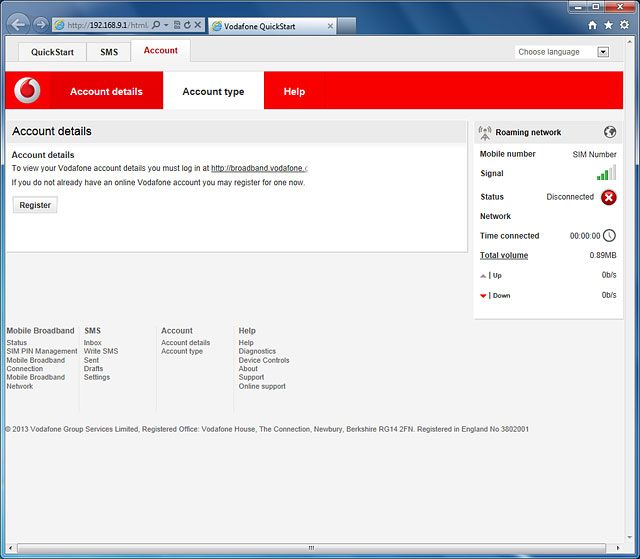Viewport: 640px width, 559px height.
Task: Open footer Write SMS link
Action: 101,351
